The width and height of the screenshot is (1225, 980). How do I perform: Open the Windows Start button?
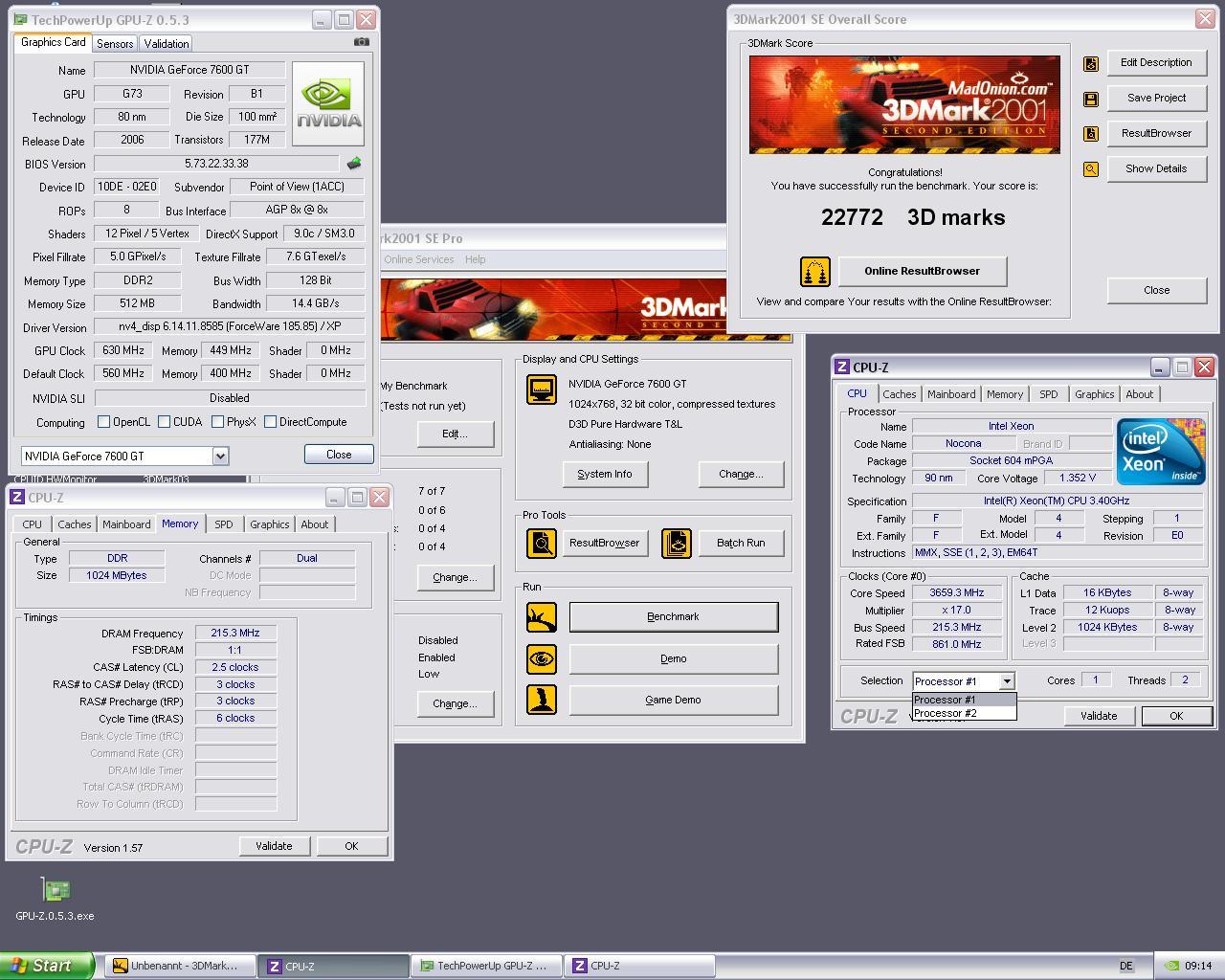(47, 966)
